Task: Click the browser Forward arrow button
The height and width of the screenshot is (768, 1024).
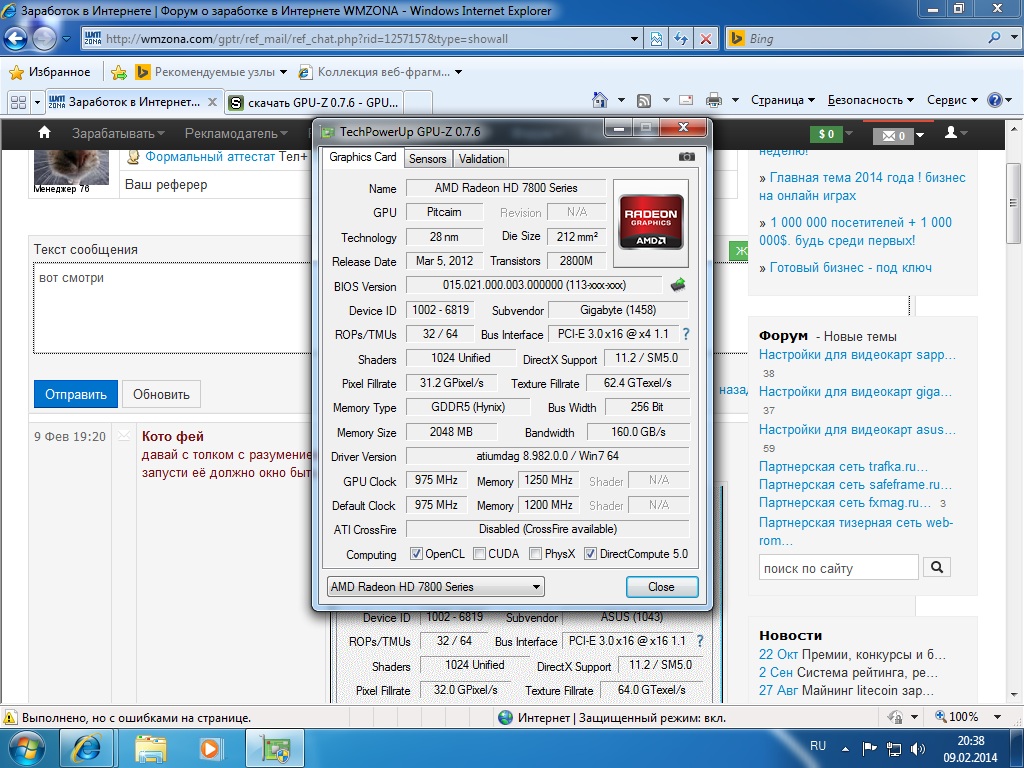Action: coord(44,39)
